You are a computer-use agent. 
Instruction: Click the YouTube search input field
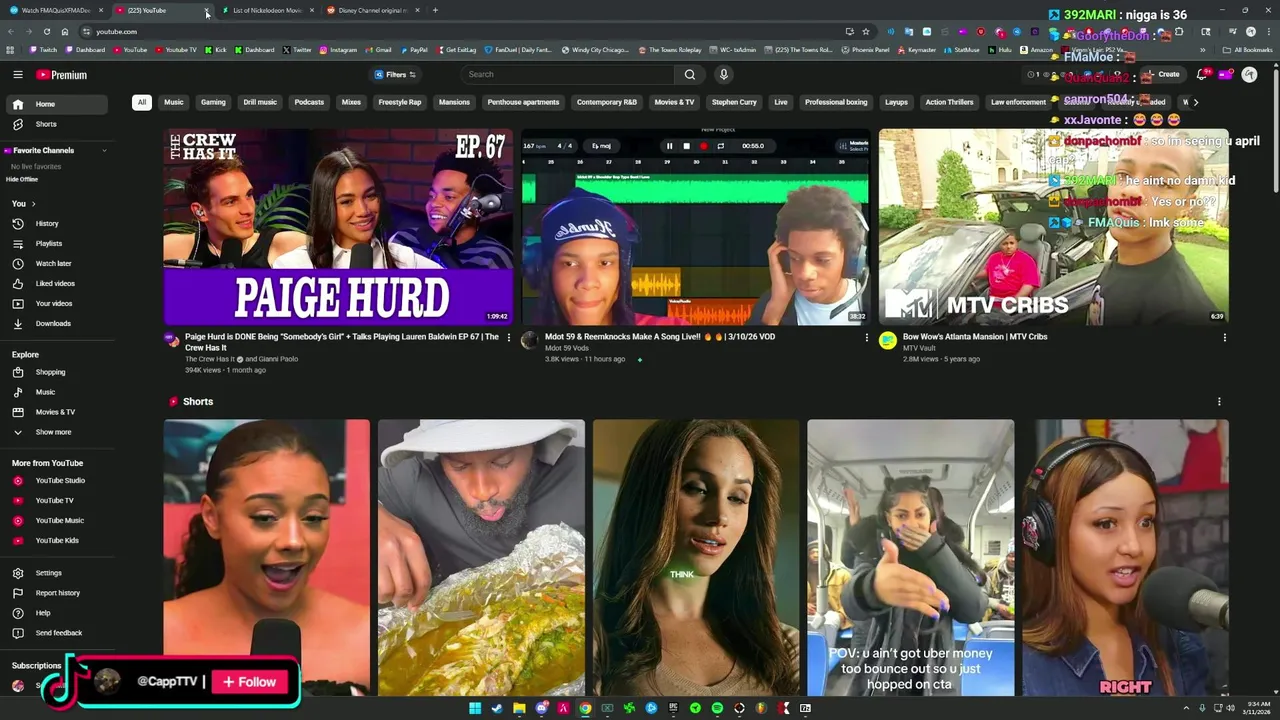(x=568, y=74)
